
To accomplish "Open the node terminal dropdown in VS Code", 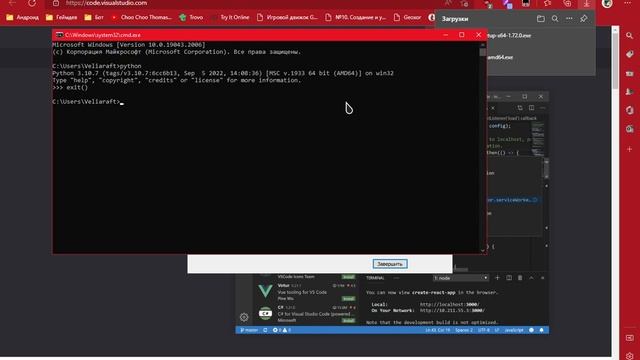I will tap(460, 278).
